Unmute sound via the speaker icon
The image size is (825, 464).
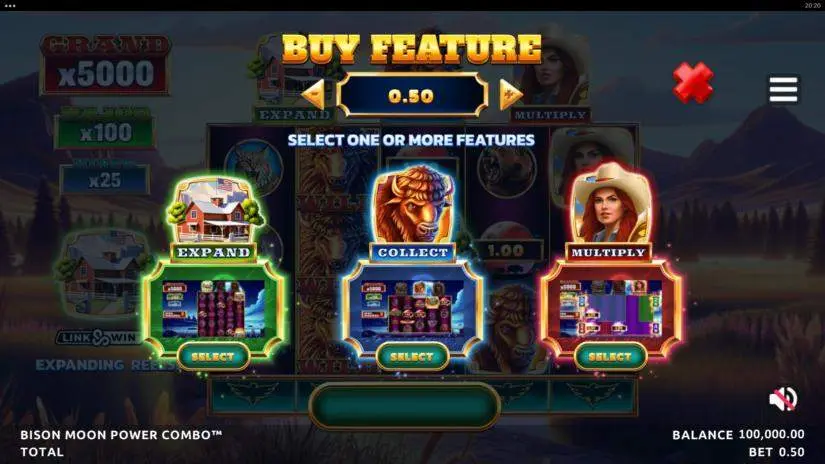point(783,399)
